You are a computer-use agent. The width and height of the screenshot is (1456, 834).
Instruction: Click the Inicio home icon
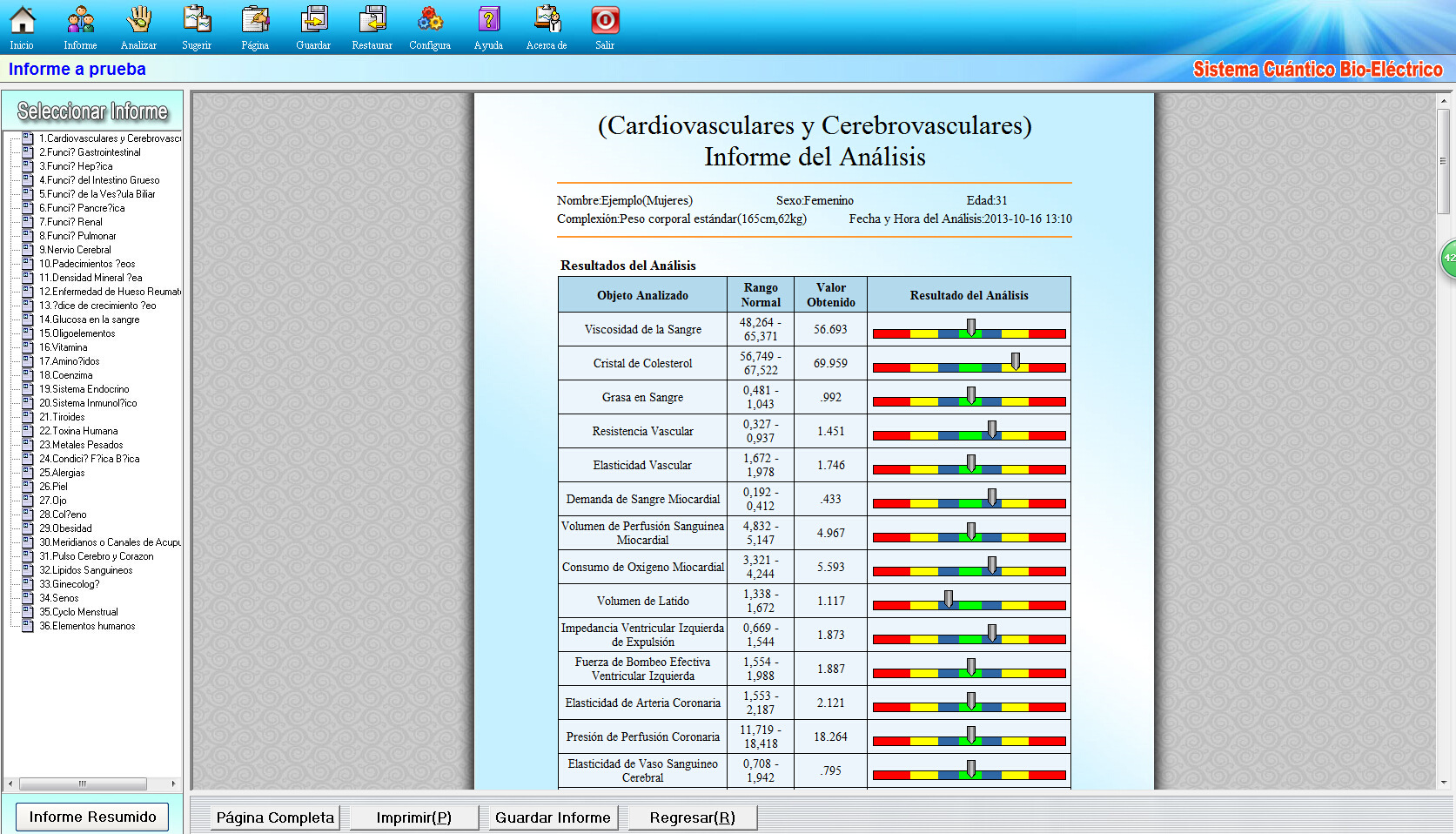click(x=22, y=20)
